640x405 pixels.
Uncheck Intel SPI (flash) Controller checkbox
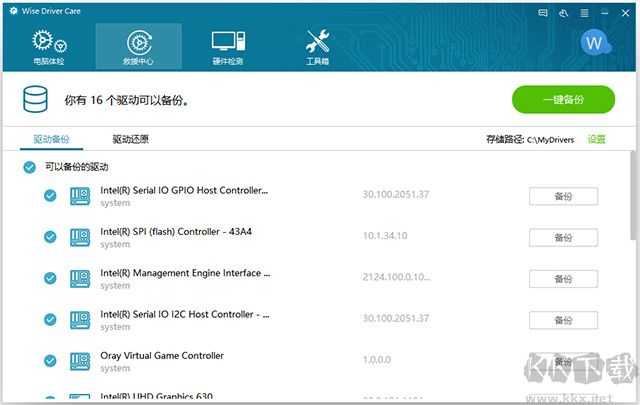point(50,237)
